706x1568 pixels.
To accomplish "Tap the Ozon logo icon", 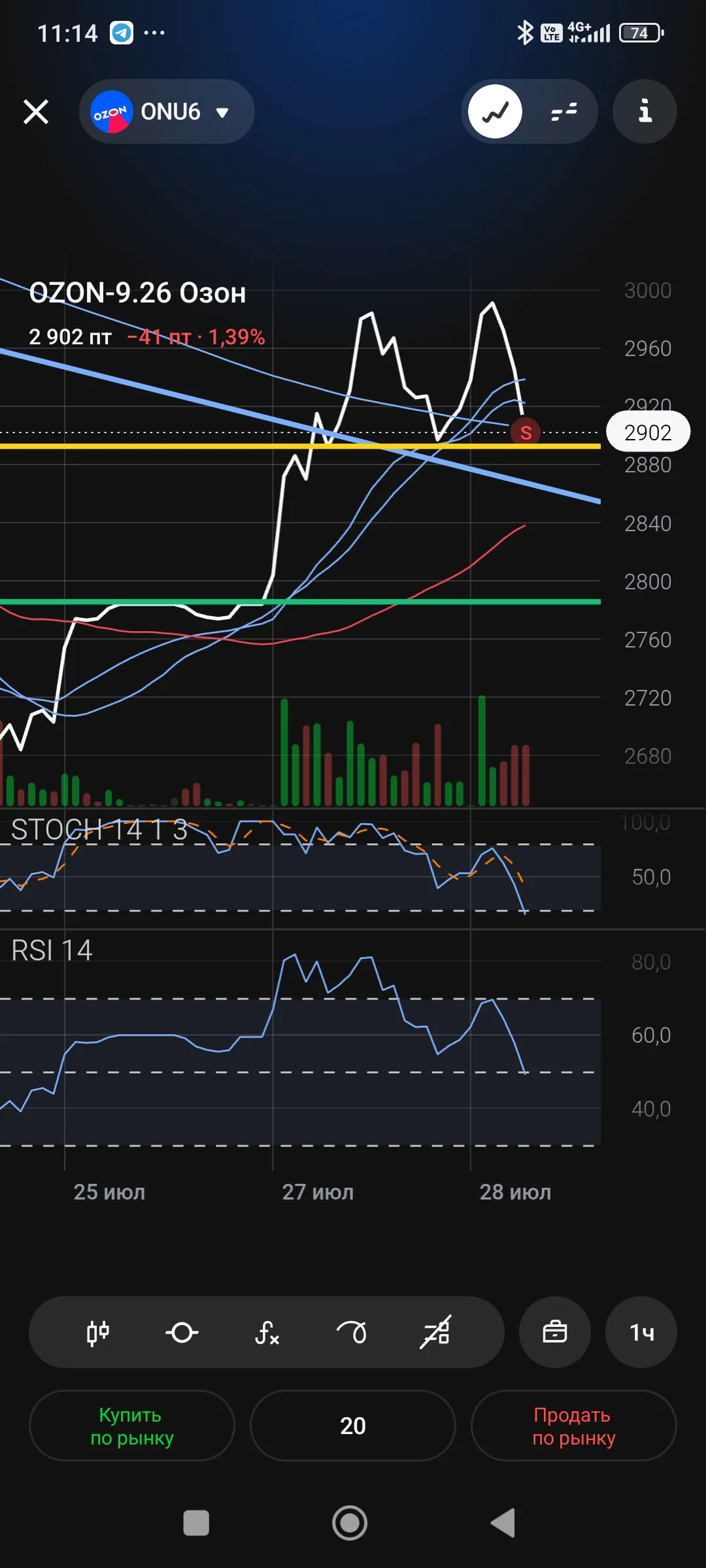I will 111,112.
